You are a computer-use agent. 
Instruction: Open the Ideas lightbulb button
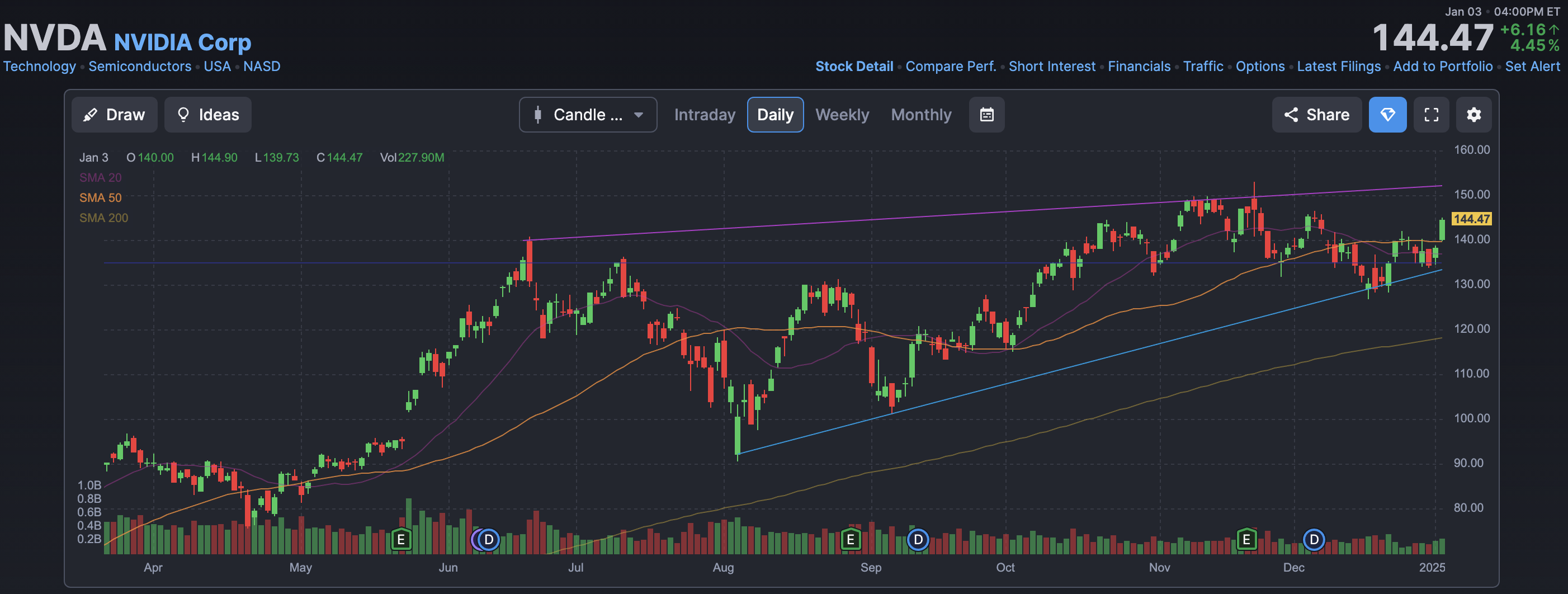click(x=207, y=115)
